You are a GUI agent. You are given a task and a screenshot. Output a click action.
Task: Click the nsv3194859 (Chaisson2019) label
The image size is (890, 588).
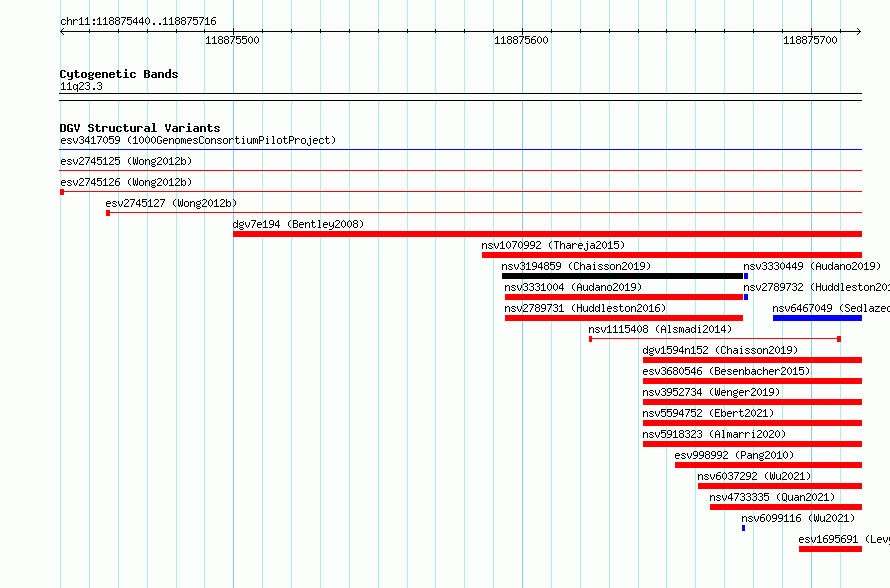tap(576, 266)
